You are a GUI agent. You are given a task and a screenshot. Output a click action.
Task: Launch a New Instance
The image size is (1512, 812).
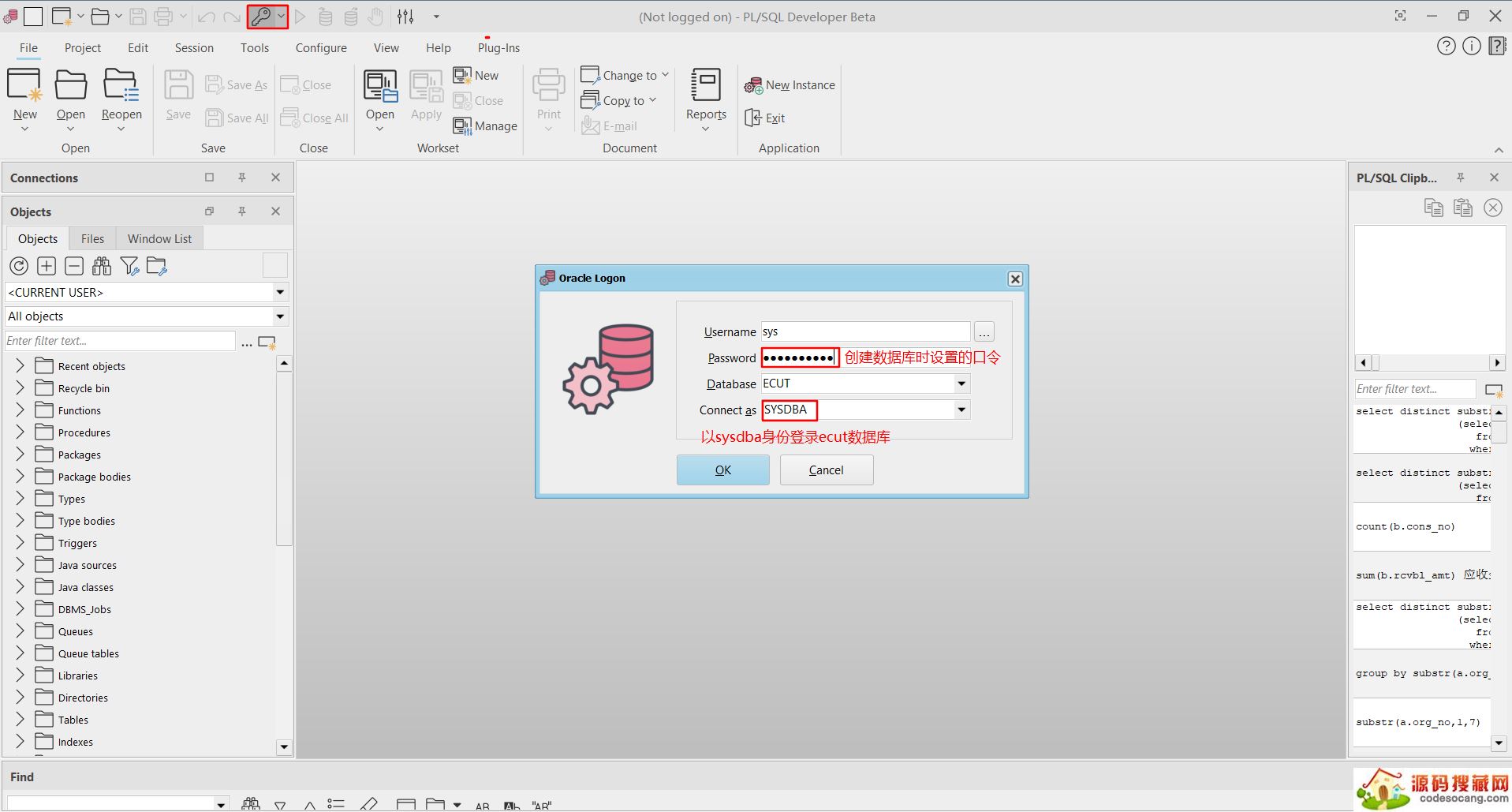point(790,85)
